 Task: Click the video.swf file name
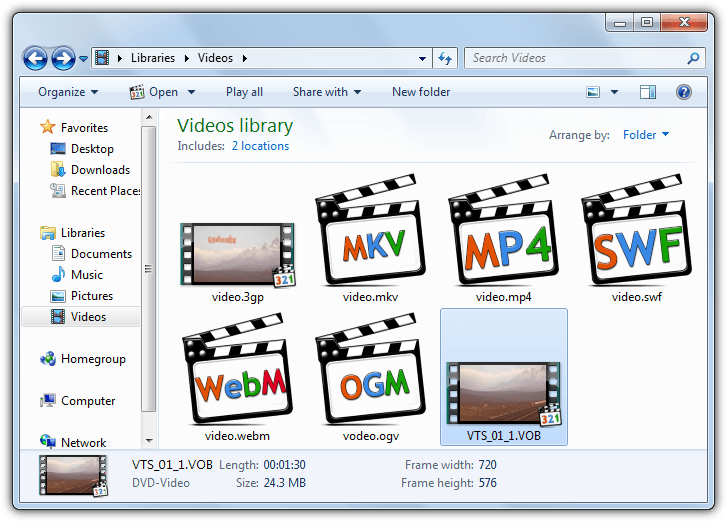coord(637,297)
